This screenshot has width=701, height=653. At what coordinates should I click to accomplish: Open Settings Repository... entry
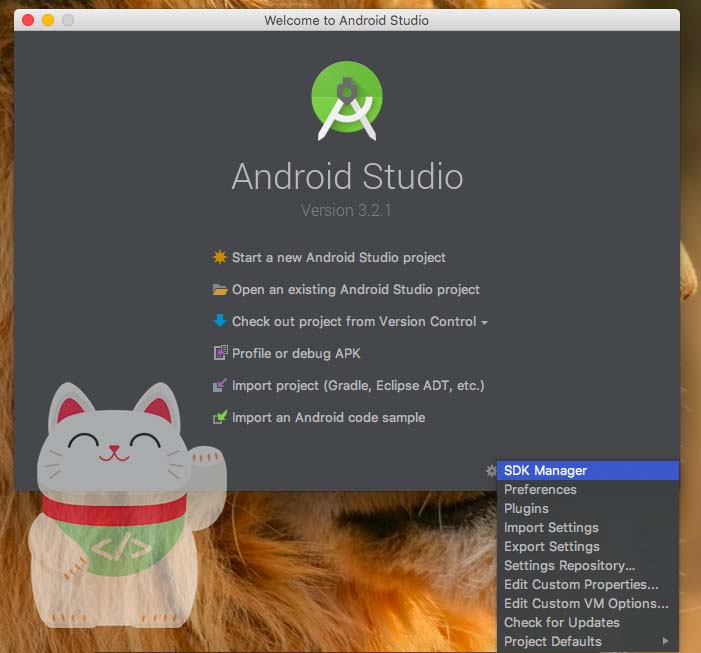click(588, 565)
